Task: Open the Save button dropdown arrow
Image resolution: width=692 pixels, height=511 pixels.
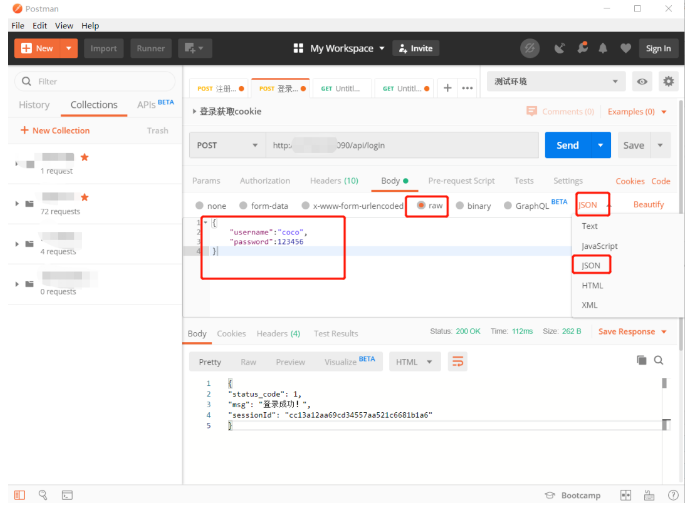Action: click(660, 145)
